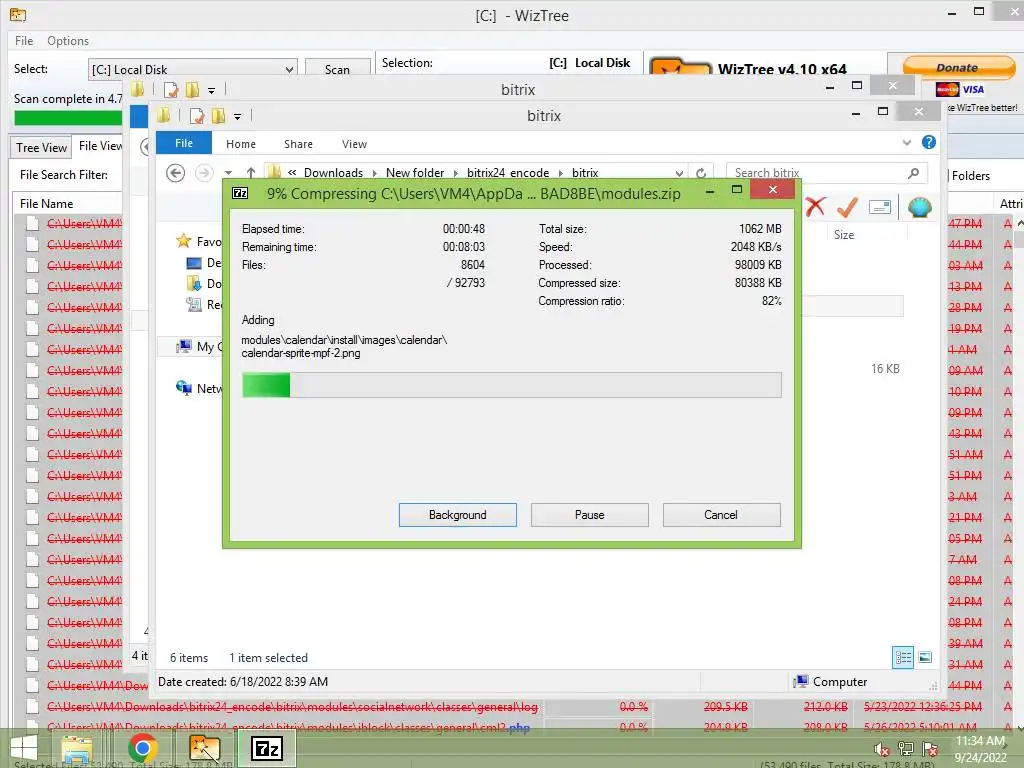Click Downloads in the address breadcrumb

click(x=333, y=173)
